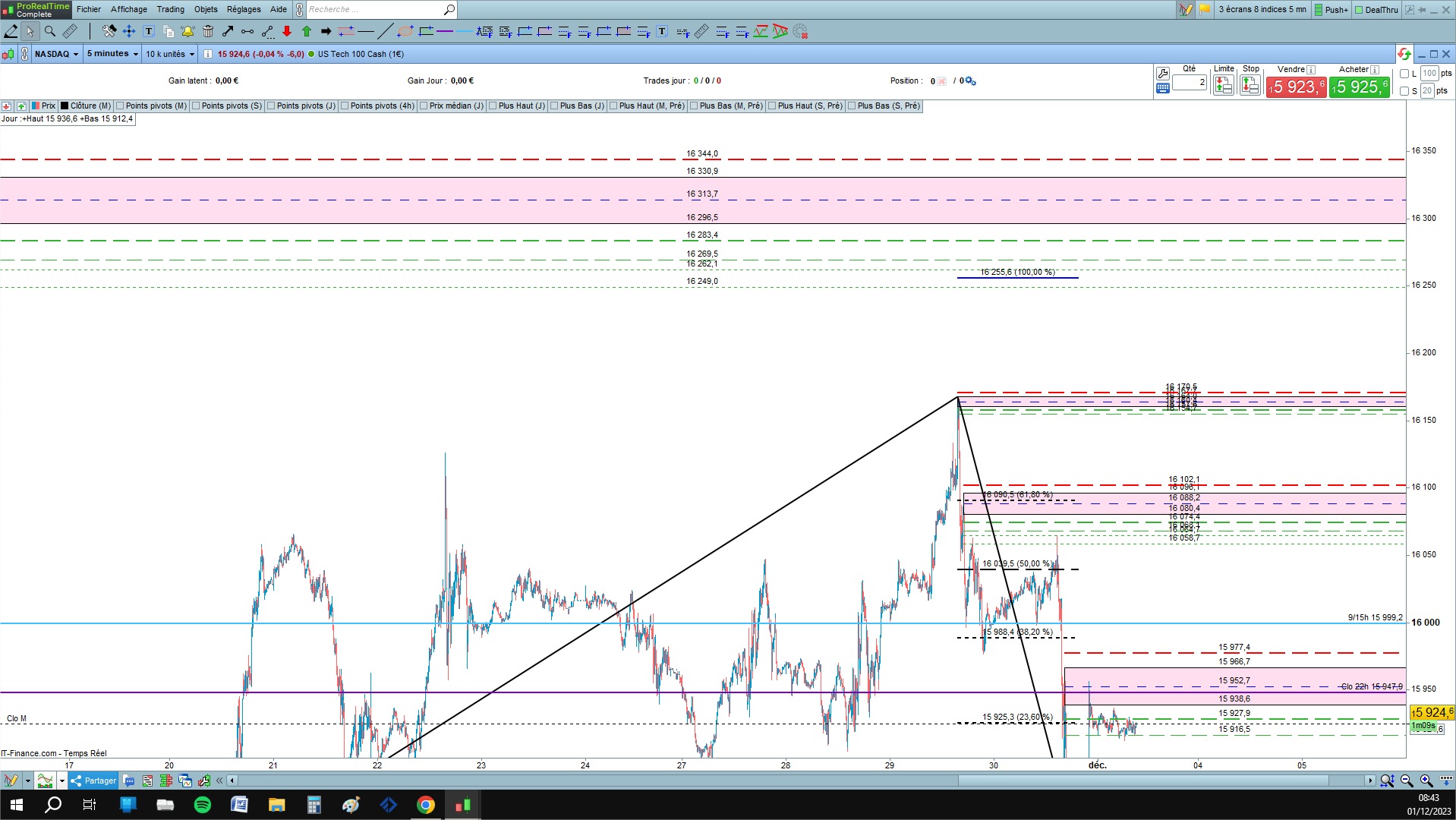Click the horizontal chart scrollbar thumb
The width and height of the screenshot is (1456, 820).
[1143, 781]
